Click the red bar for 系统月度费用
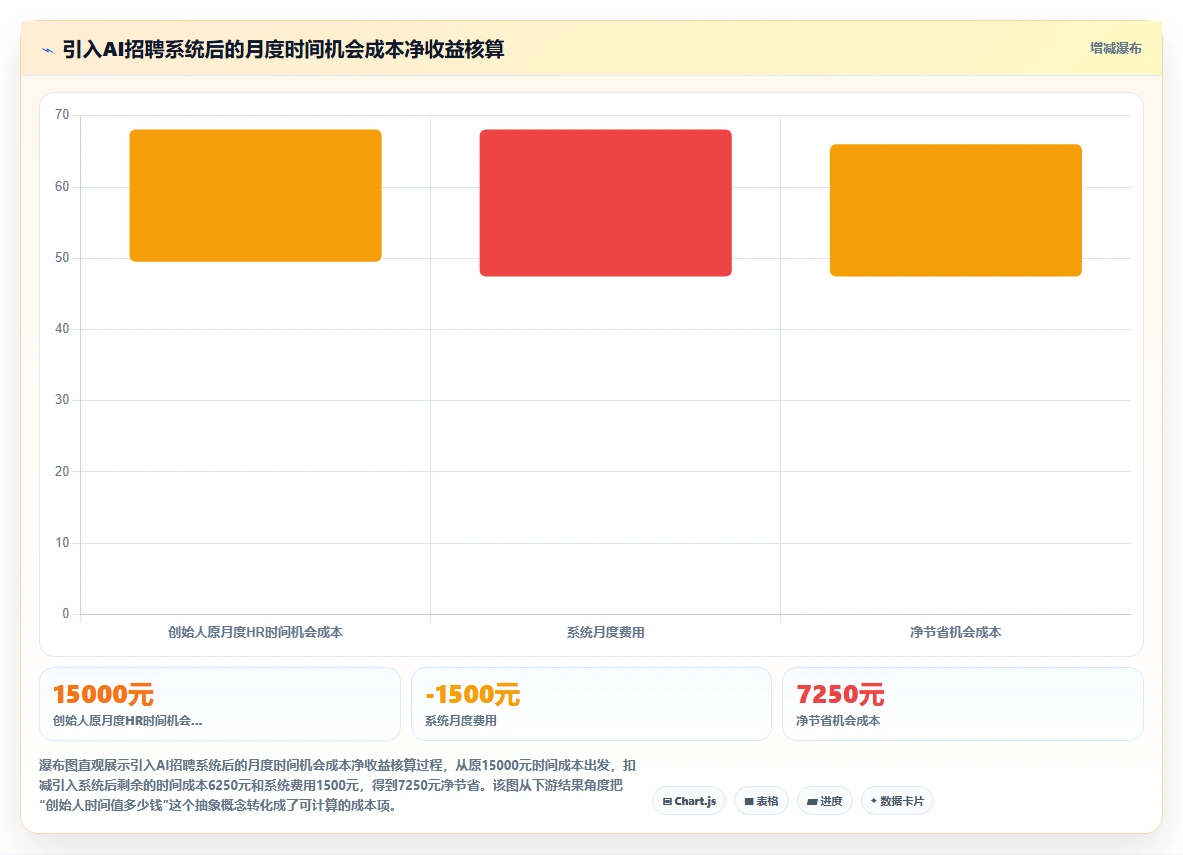The width and height of the screenshot is (1183, 855). point(606,203)
